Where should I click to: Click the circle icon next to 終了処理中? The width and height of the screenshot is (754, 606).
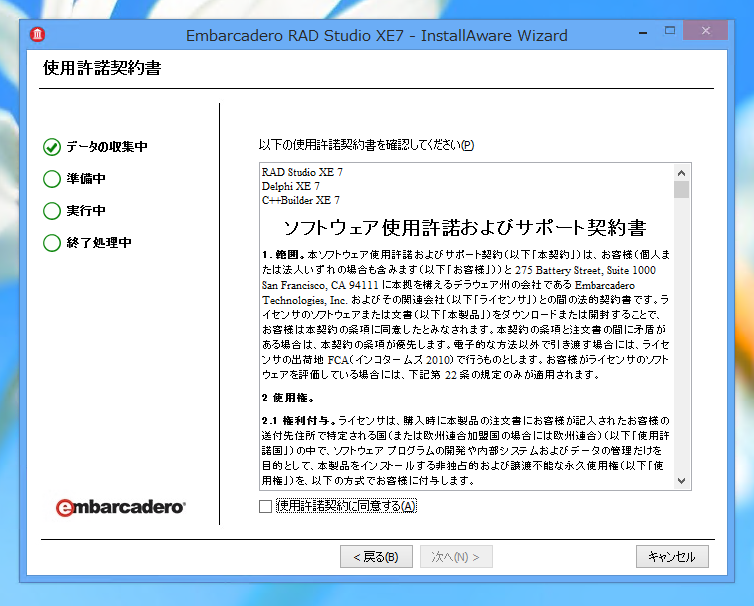[52, 243]
